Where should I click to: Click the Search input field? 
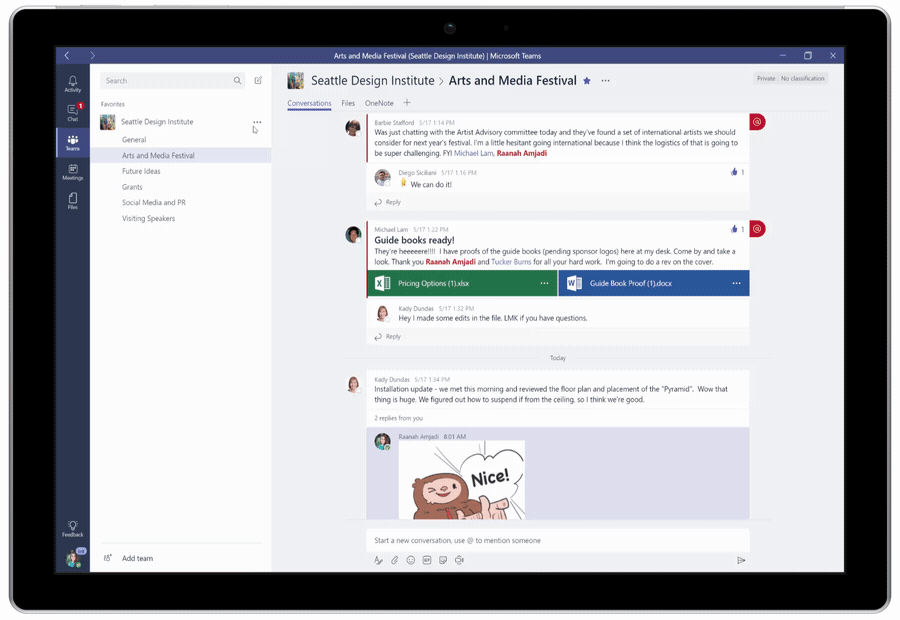(x=173, y=81)
